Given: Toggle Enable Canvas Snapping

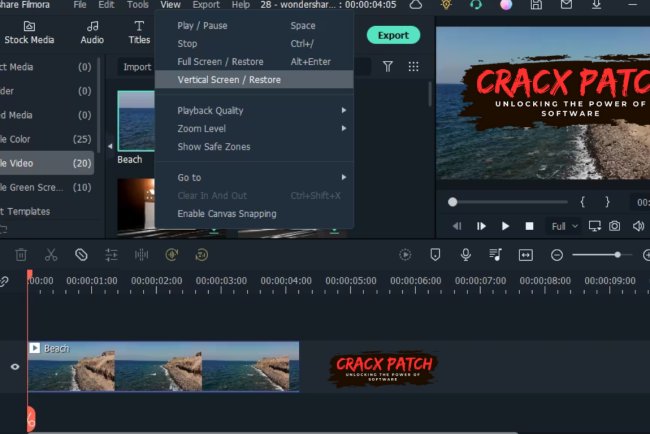Looking at the screenshot, I should (x=254, y=214).
